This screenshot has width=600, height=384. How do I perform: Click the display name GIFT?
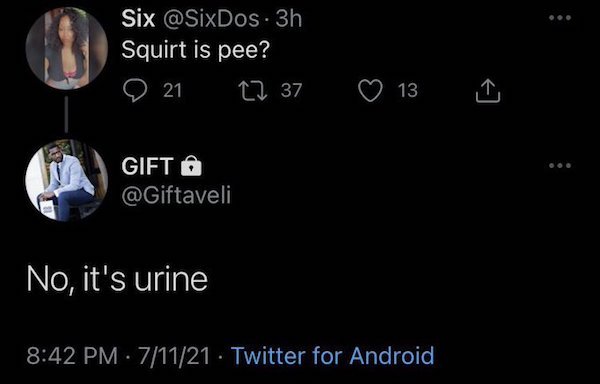(x=148, y=166)
